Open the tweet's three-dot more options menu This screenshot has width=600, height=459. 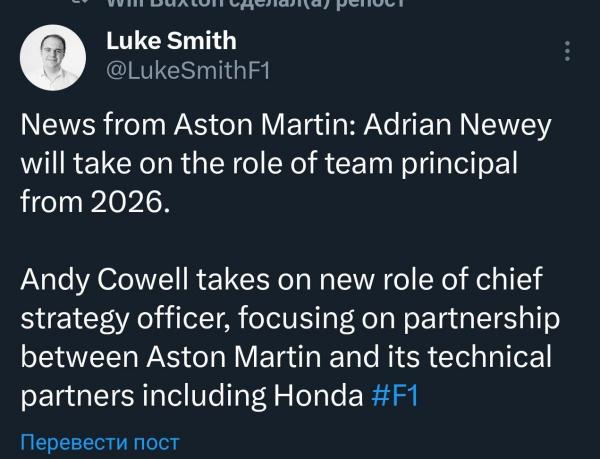click(568, 51)
